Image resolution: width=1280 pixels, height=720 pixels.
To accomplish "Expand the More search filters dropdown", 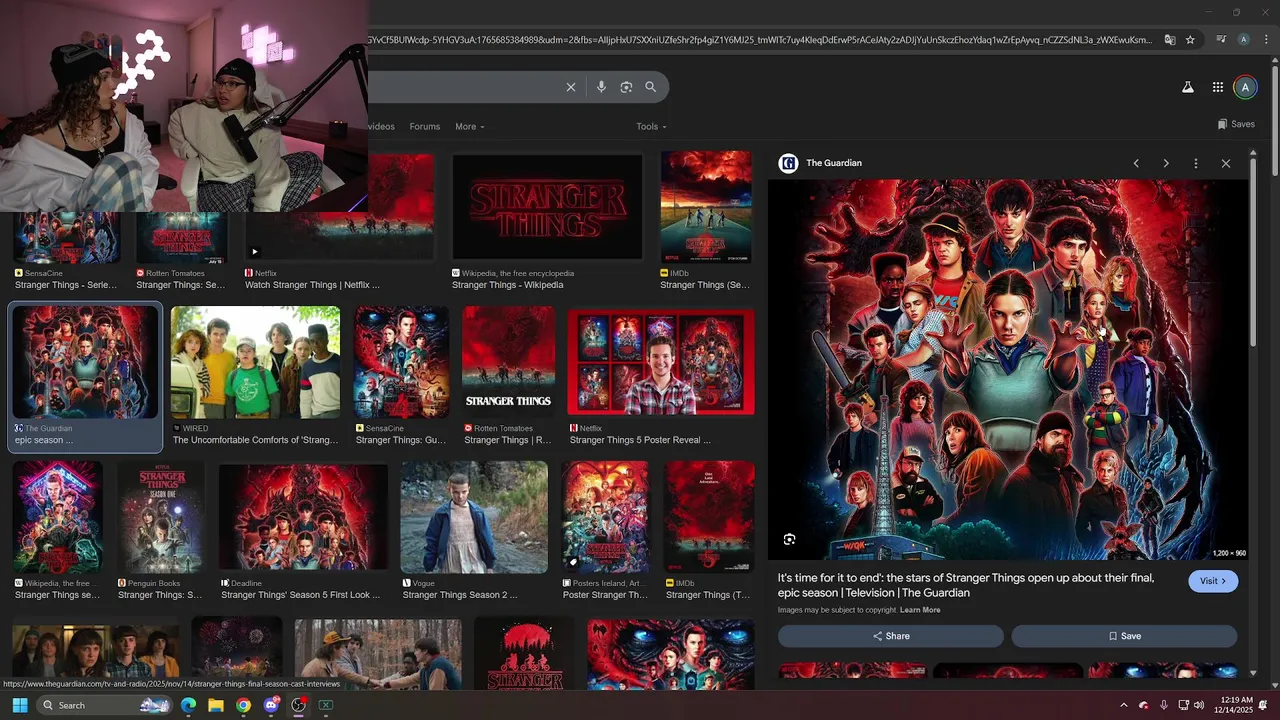I will tap(469, 127).
